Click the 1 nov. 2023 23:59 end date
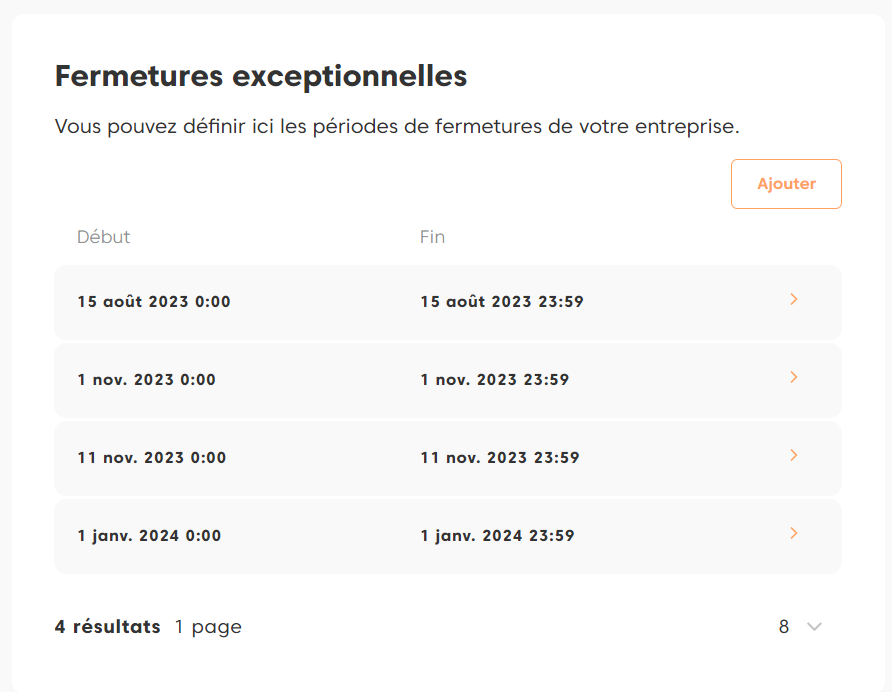This screenshot has width=892, height=692. coord(495,379)
